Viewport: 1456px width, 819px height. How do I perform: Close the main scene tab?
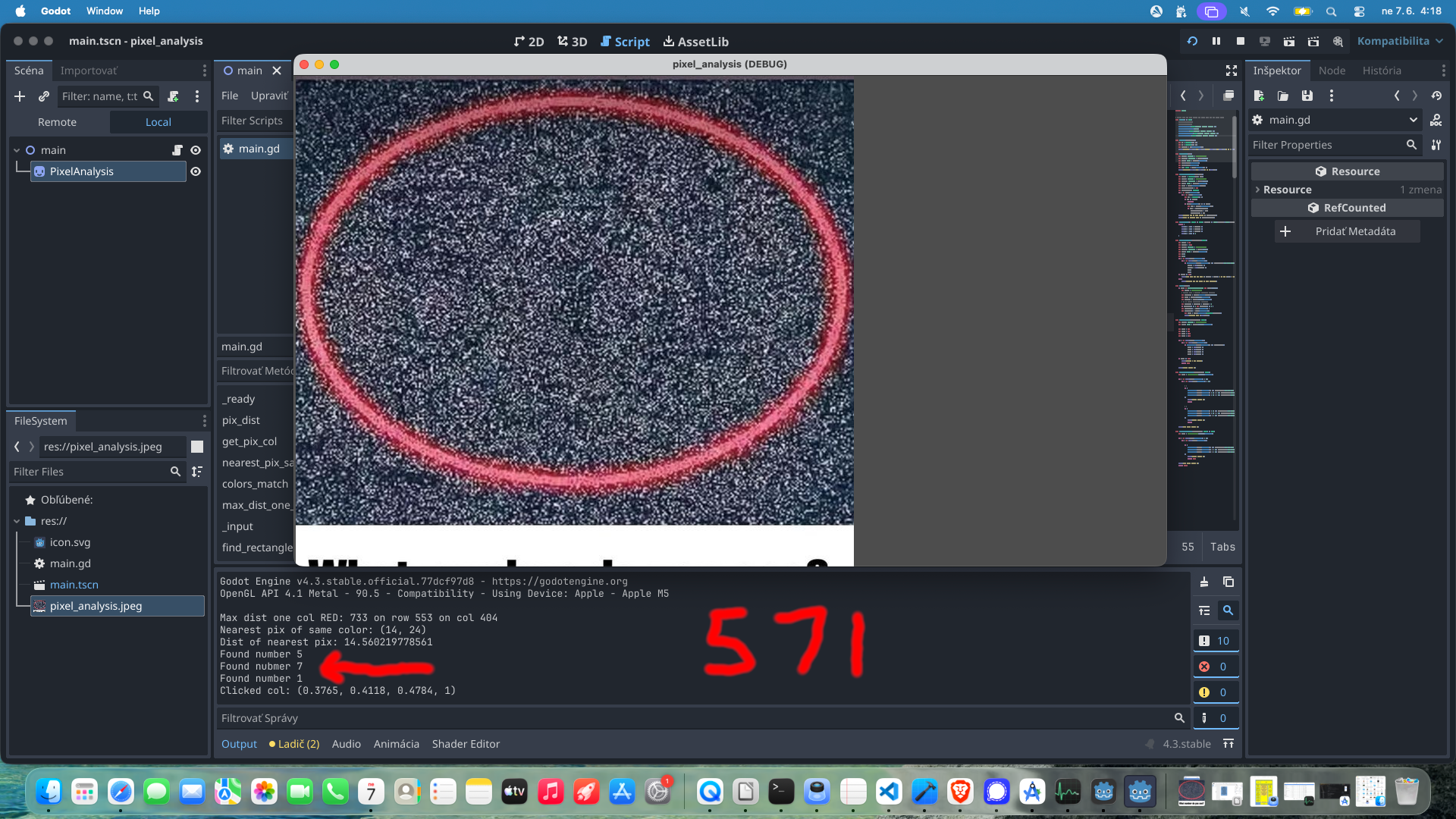277,71
